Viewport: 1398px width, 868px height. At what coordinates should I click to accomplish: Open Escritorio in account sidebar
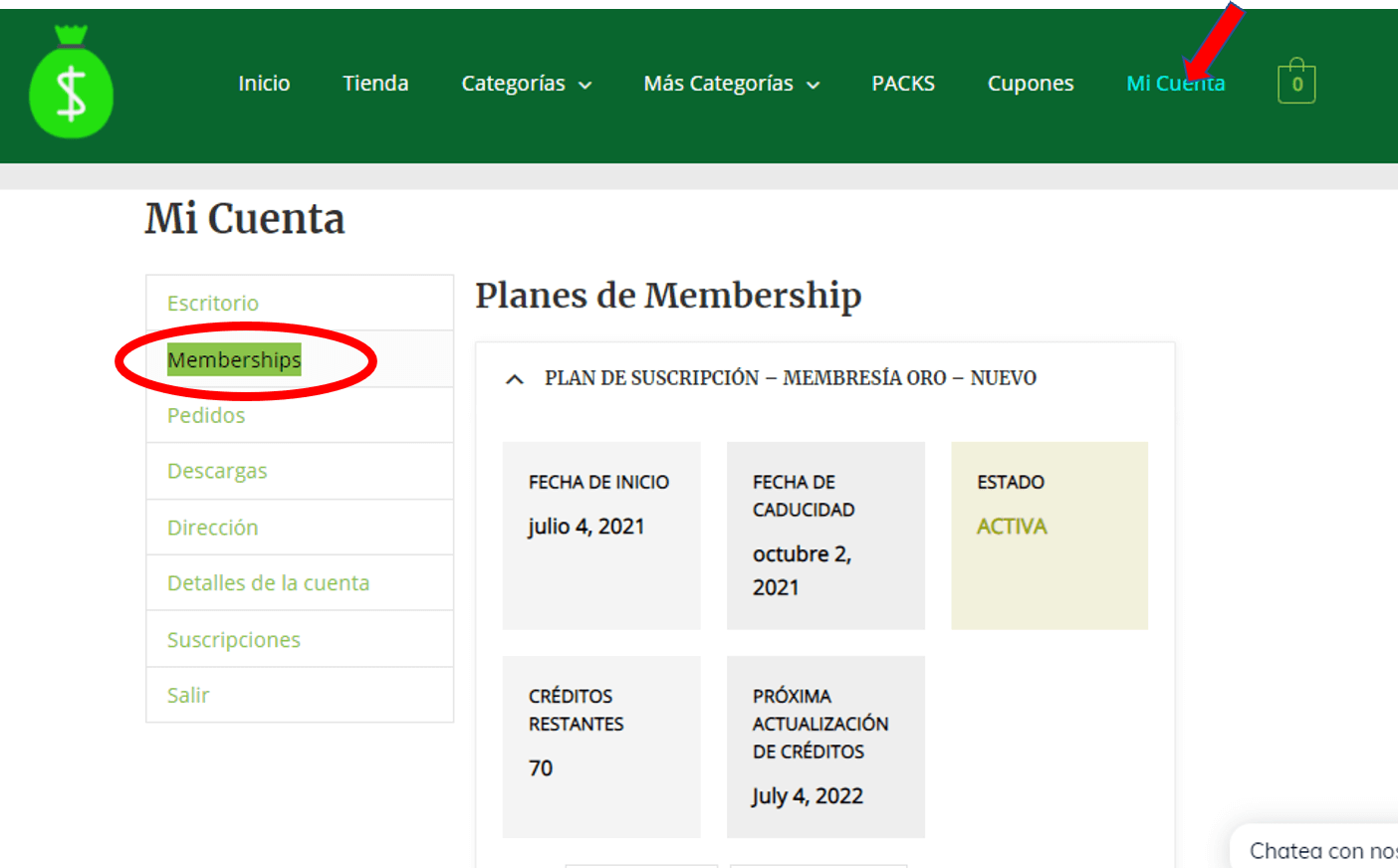click(x=213, y=304)
